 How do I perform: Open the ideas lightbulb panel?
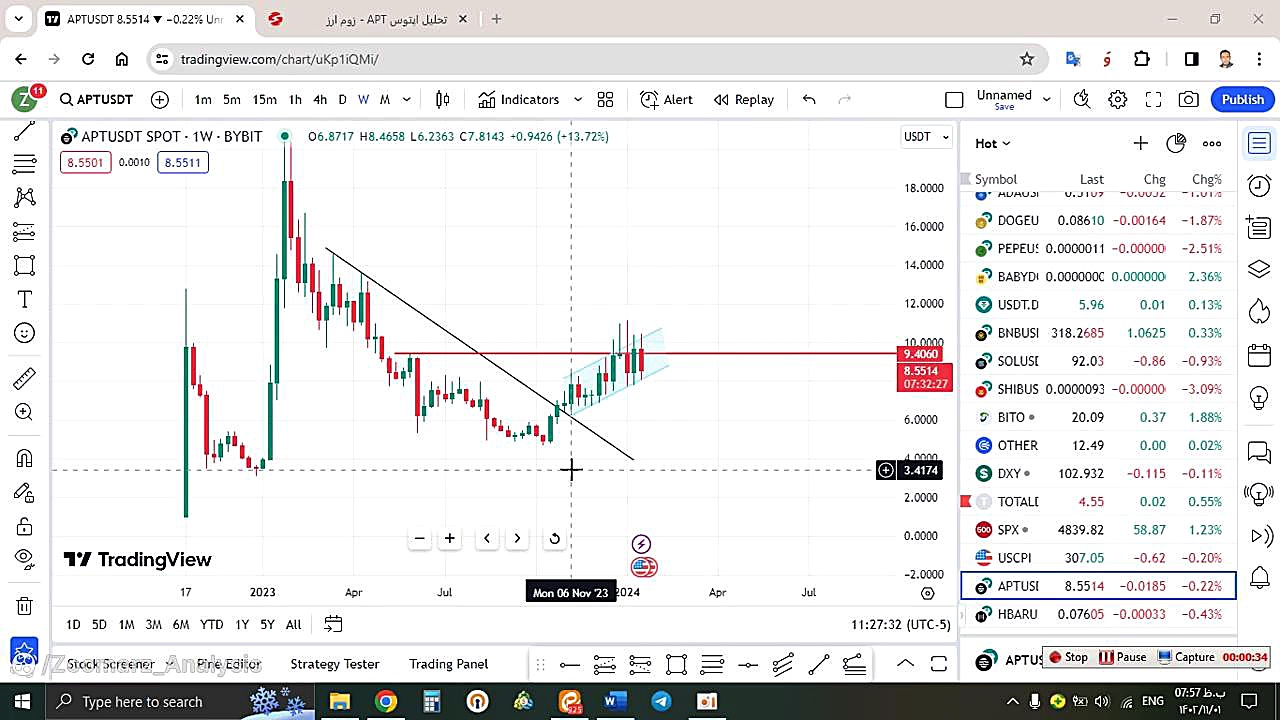[1259, 397]
